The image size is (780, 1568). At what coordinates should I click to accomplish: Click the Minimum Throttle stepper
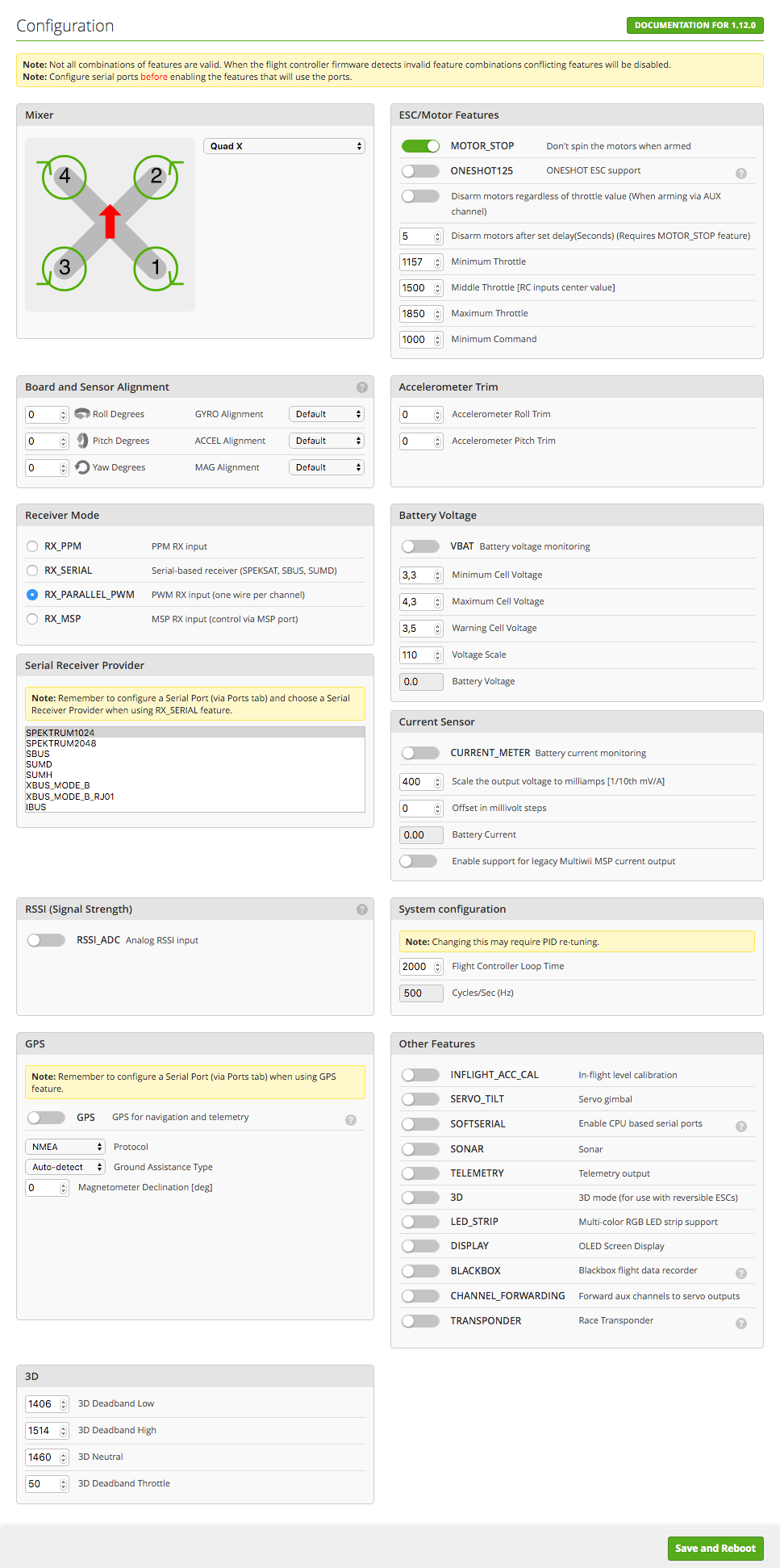coord(438,262)
